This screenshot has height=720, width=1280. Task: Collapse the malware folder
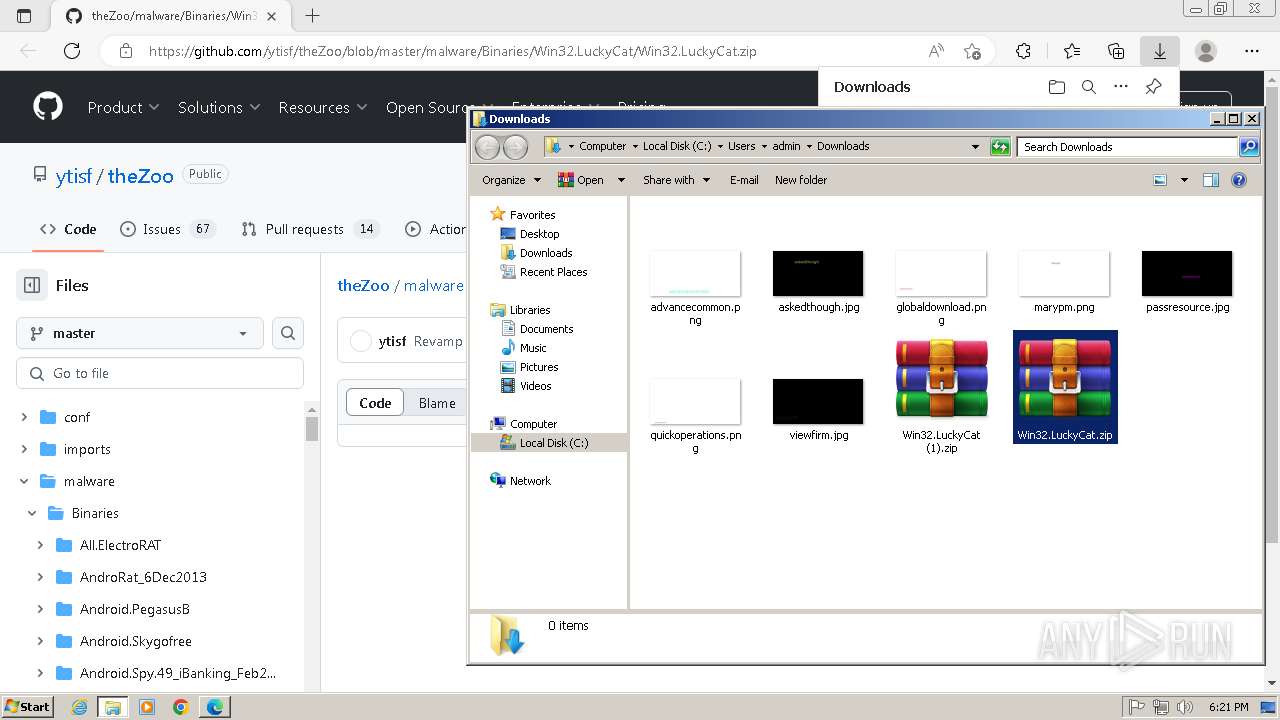click(x=25, y=481)
